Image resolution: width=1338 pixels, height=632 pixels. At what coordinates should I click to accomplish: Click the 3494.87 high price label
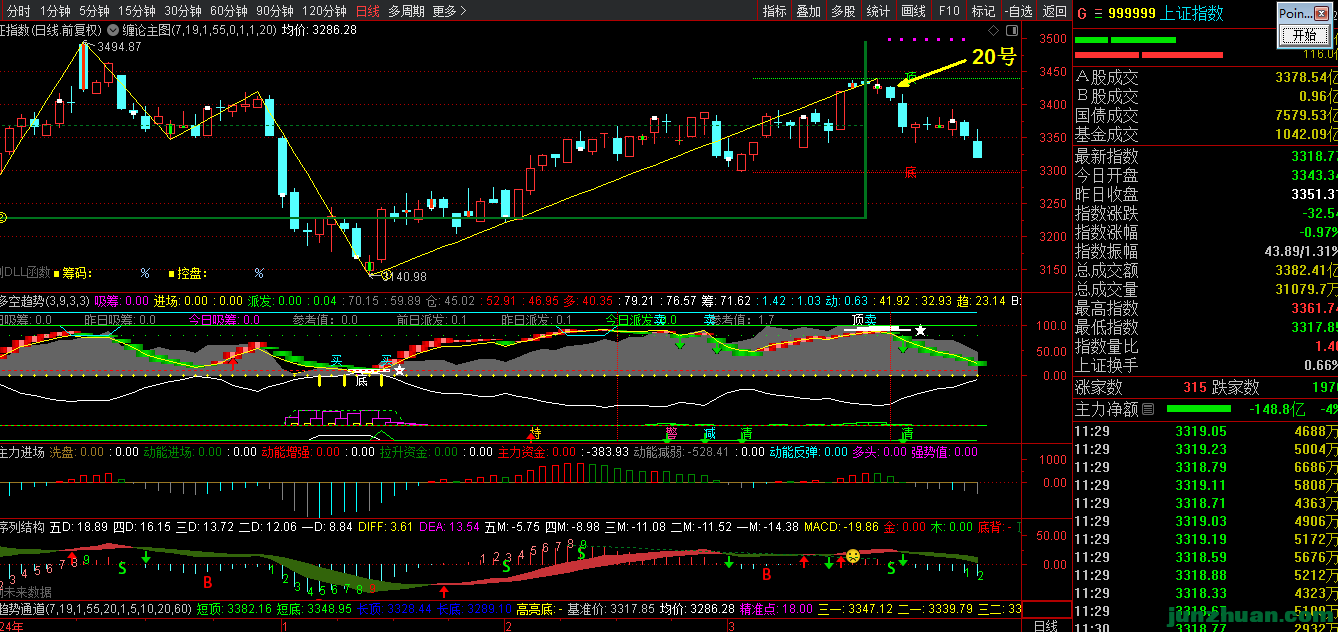[119, 47]
